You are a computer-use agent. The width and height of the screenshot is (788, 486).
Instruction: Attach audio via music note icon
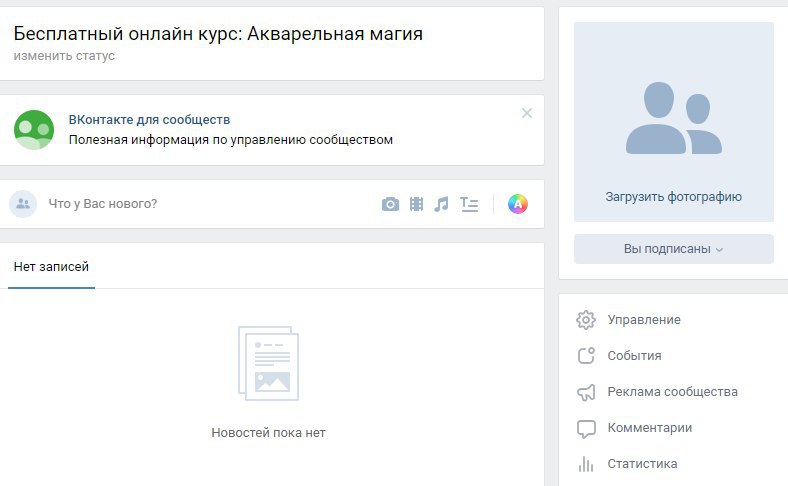click(441, 204)
